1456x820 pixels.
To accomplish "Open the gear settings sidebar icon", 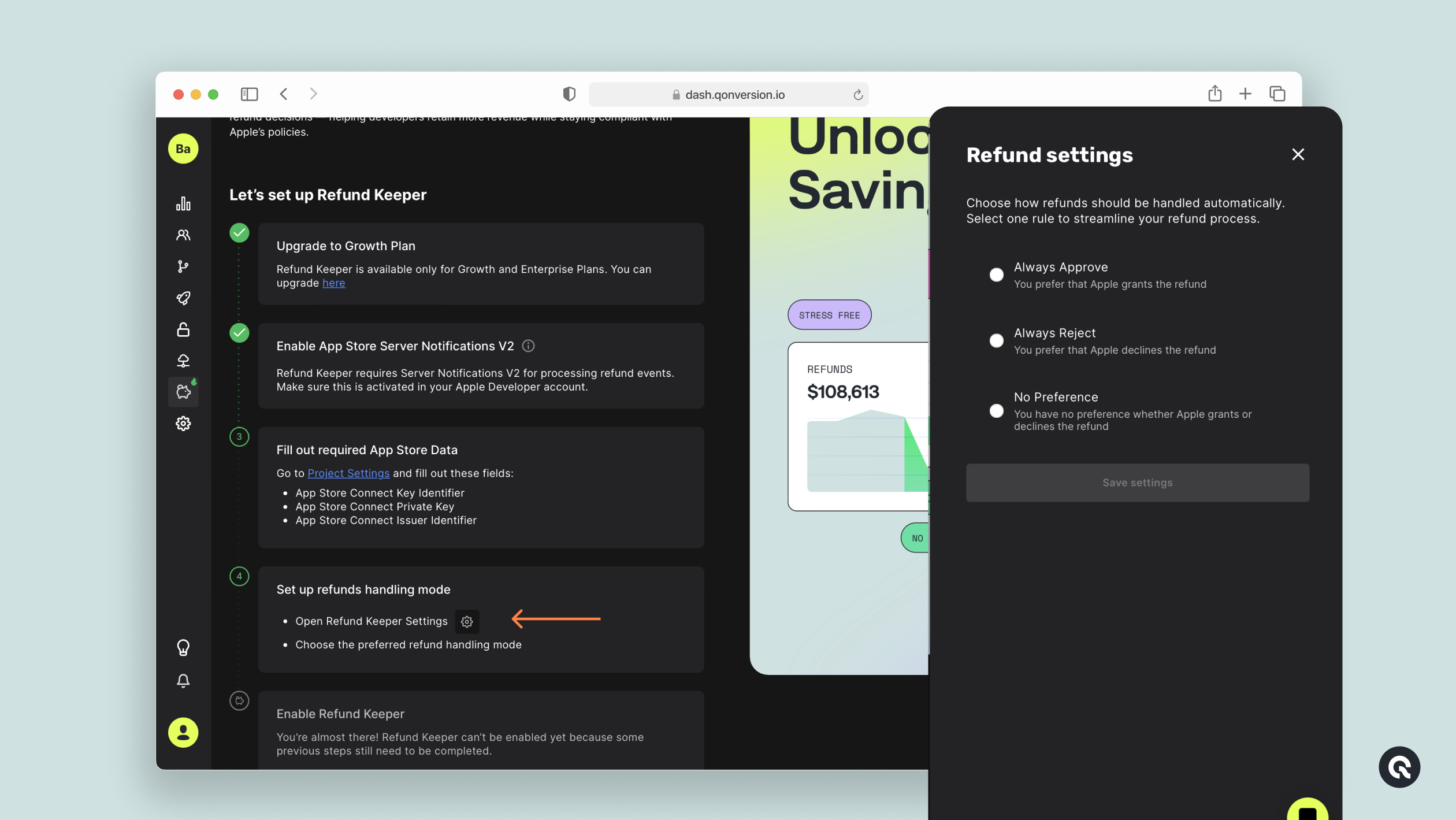I will [x=183, y=424].
